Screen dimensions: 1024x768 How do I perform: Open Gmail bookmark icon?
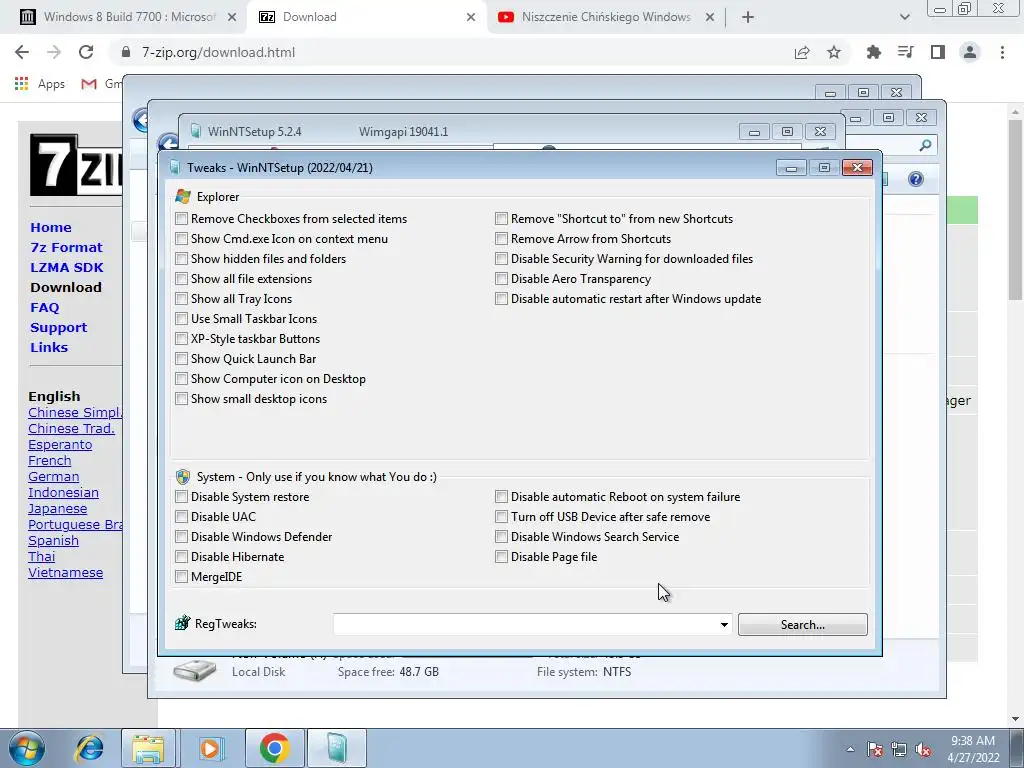(x=89, y=84)
